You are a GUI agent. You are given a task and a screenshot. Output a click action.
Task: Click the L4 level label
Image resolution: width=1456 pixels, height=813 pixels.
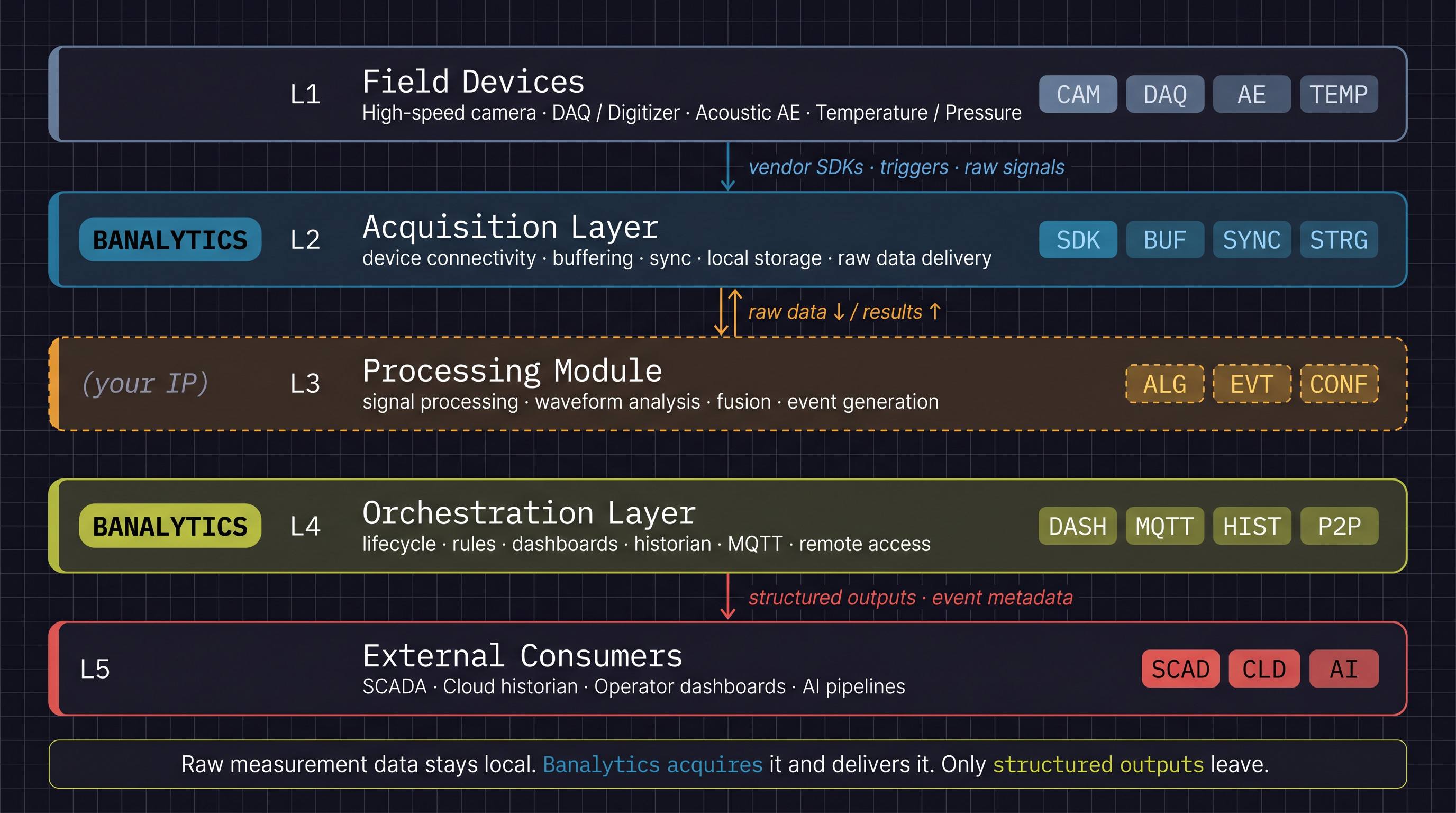(x=305, y=526)
